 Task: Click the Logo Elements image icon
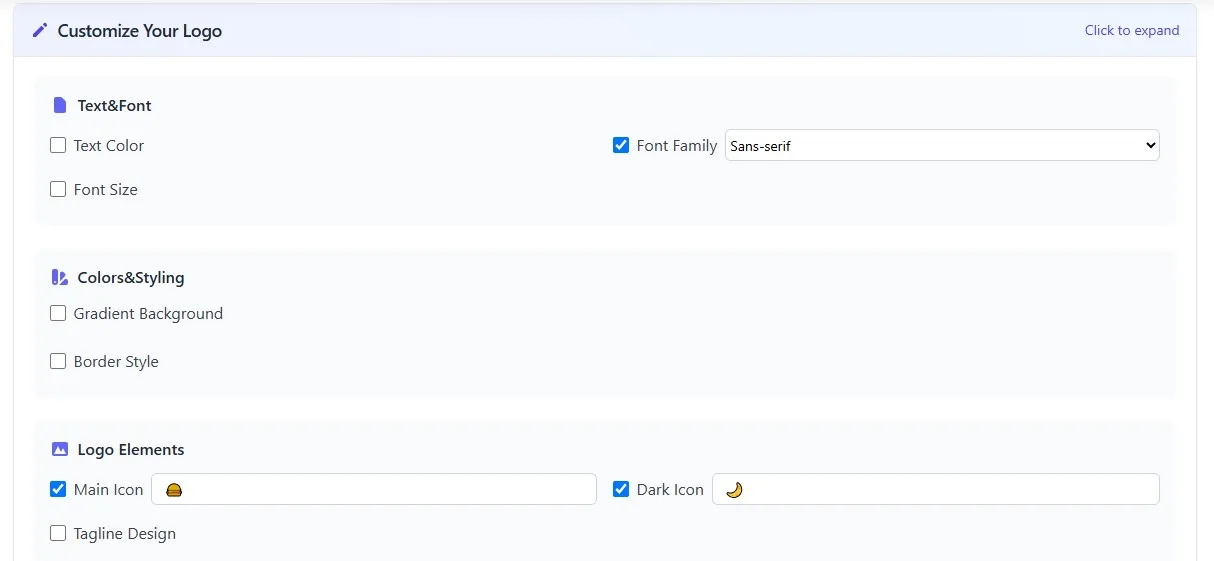pyautogui.click(x=59, y=449)
